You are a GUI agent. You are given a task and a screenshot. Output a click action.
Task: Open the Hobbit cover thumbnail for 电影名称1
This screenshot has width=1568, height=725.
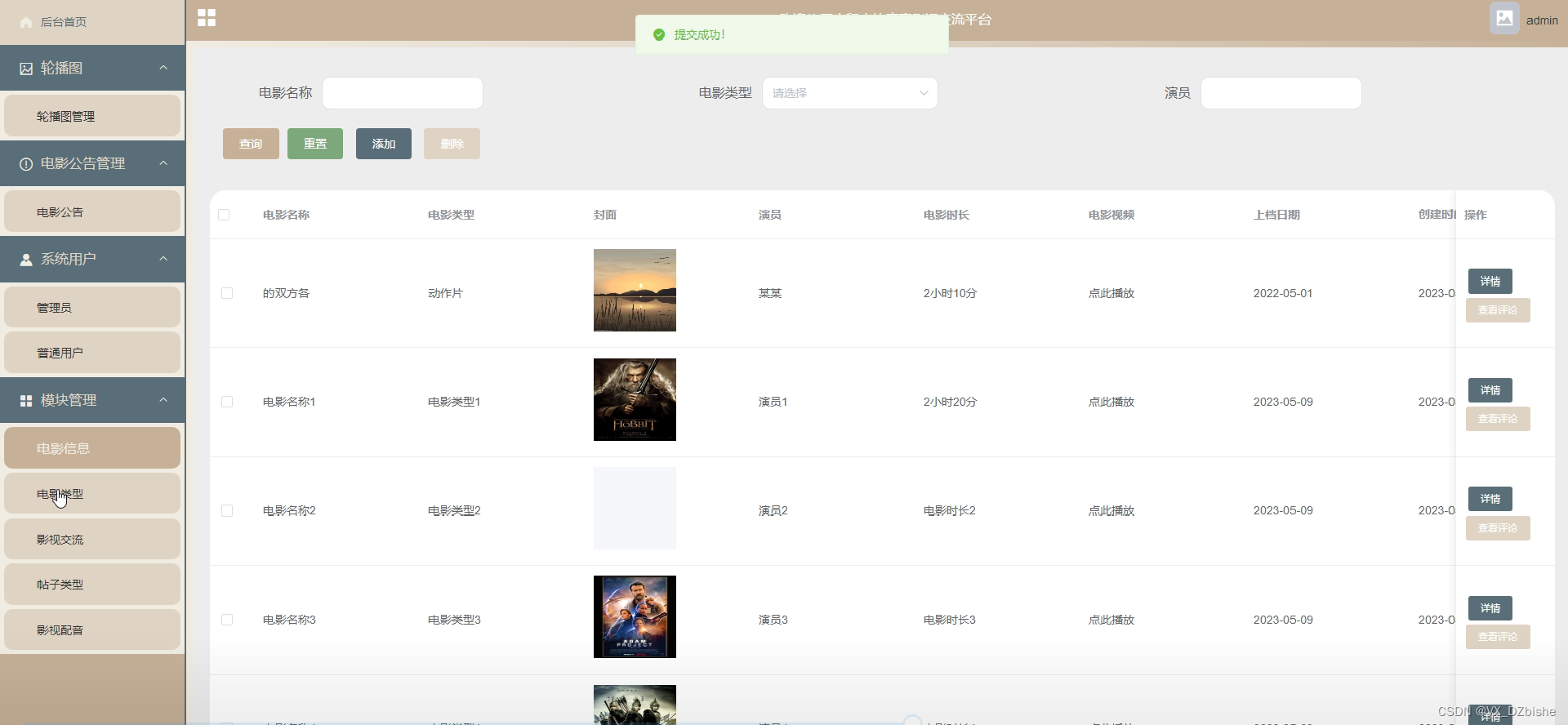pos(635,399)
